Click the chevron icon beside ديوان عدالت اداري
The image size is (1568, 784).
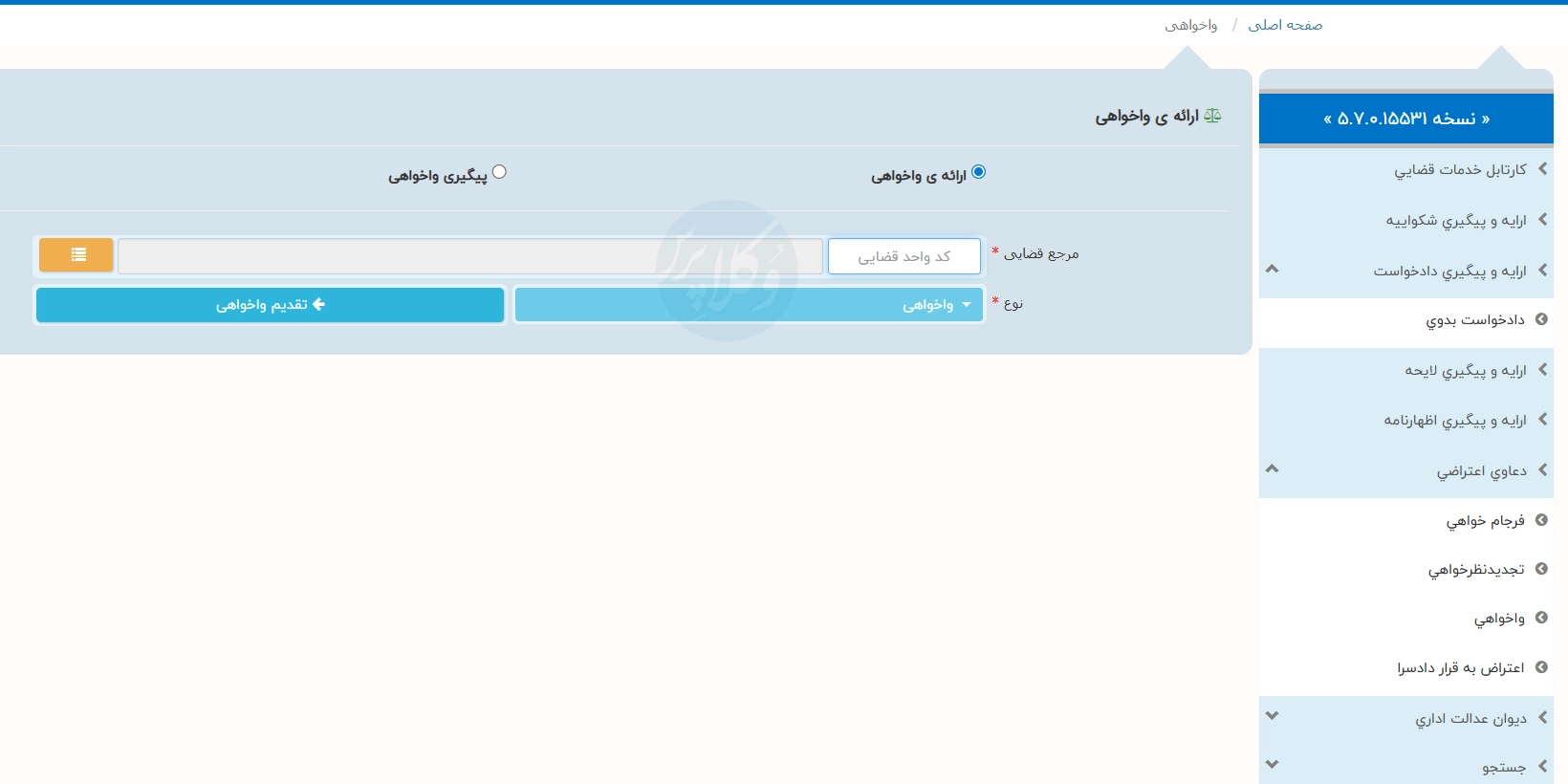point(1542,716)
